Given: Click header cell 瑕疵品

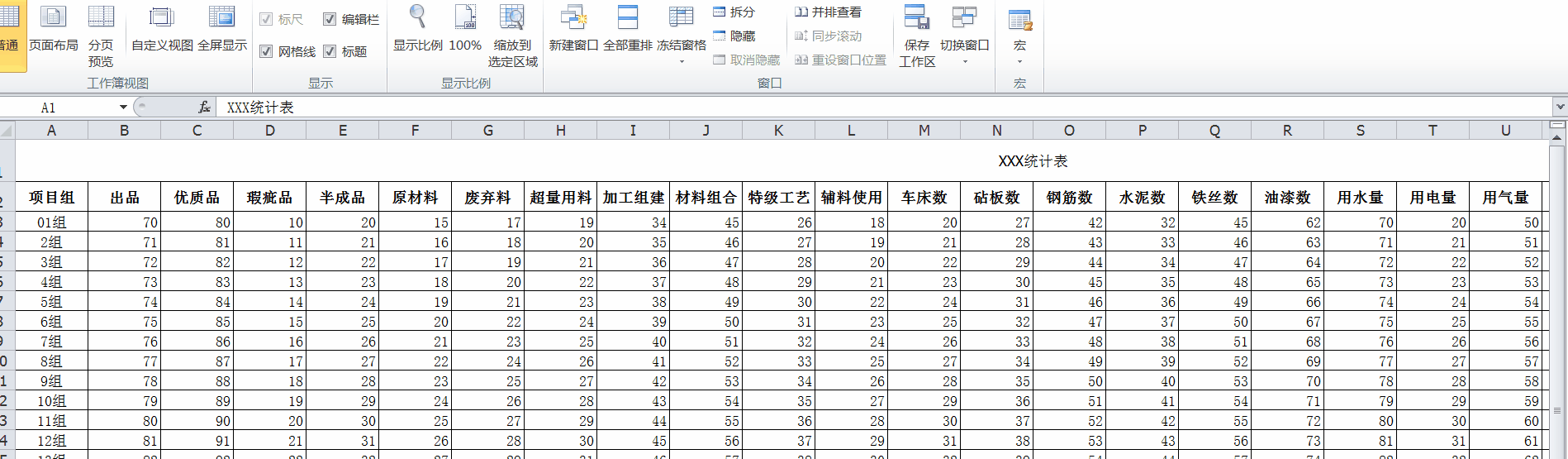Looking at the screenshot, I should pyautogui.click(x=269, y=198).
